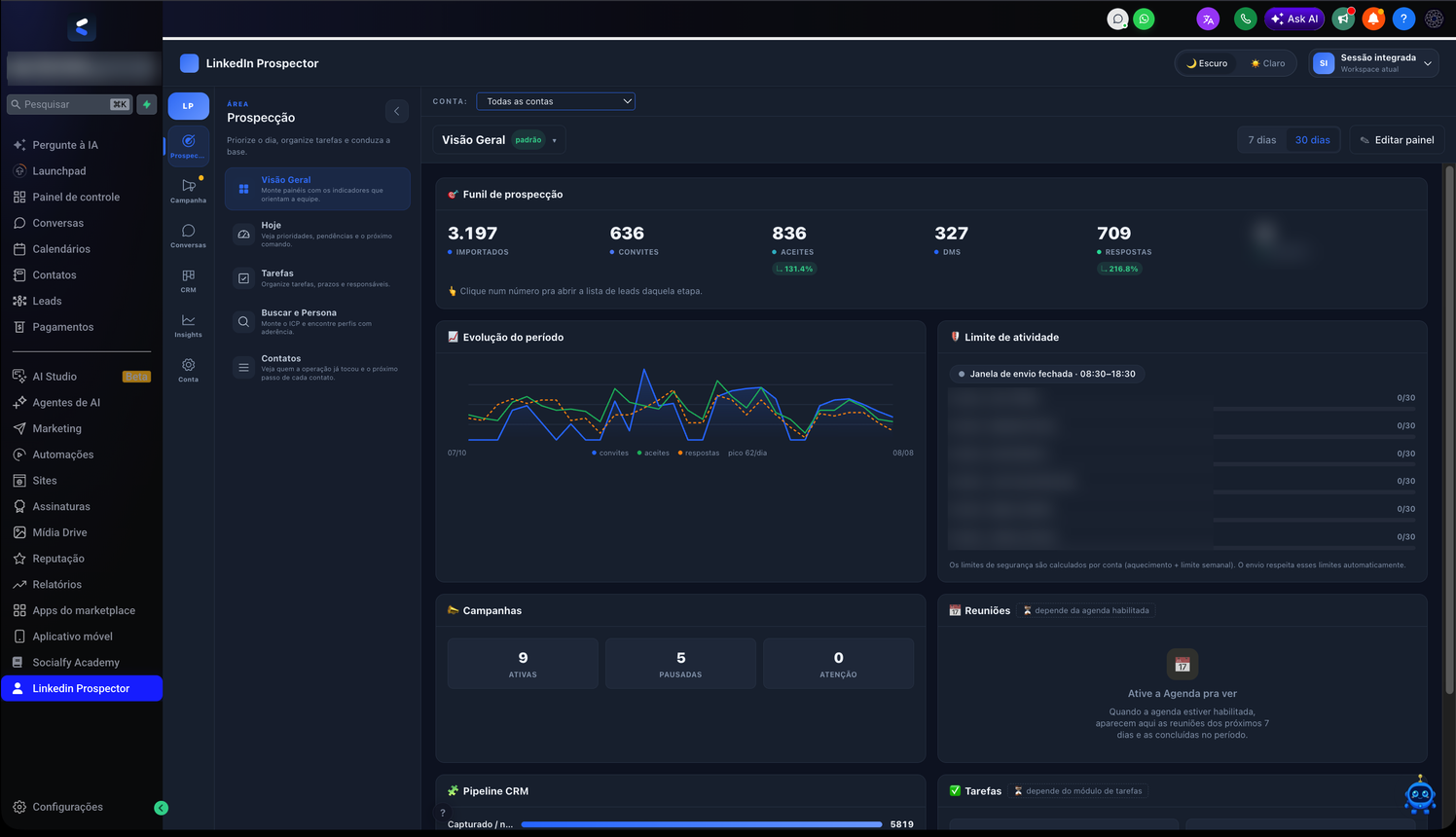Click the LP badge at top of rail
Screen dimensions: 1456x837
point(188,105)
